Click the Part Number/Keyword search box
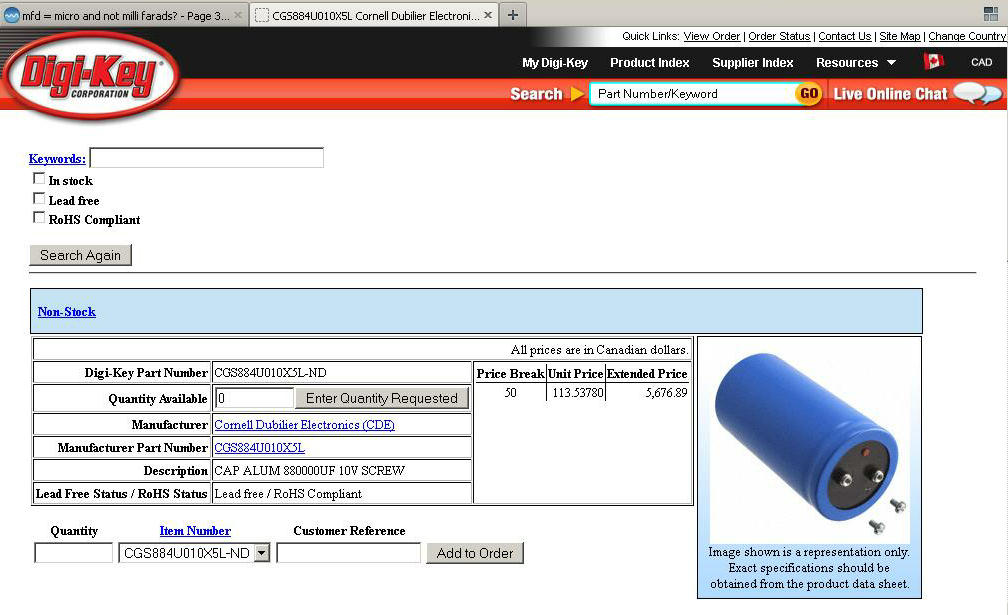The width and height of the screenshot is (1008, 615). click(x=692, y=94)
